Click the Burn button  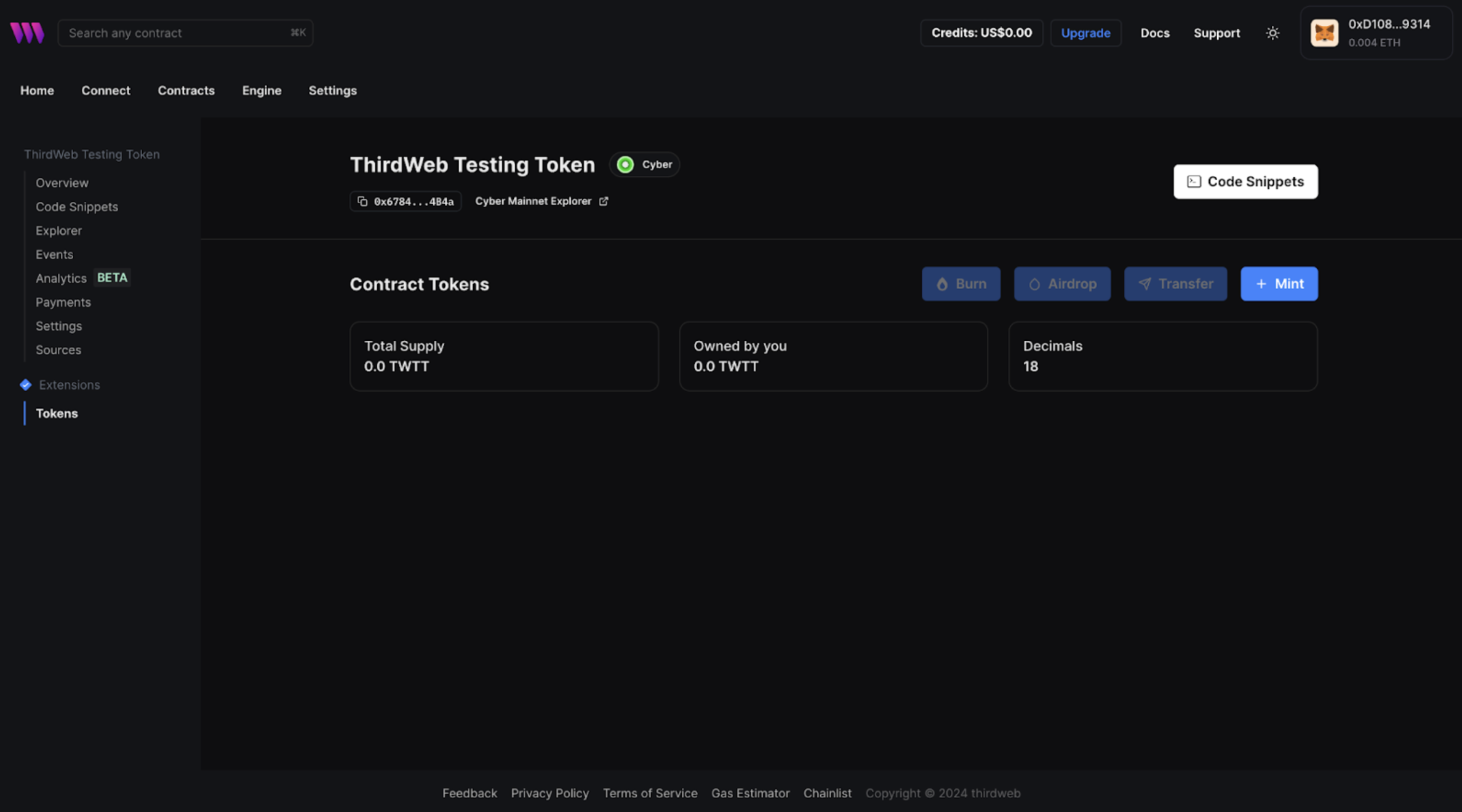(961, 284)
